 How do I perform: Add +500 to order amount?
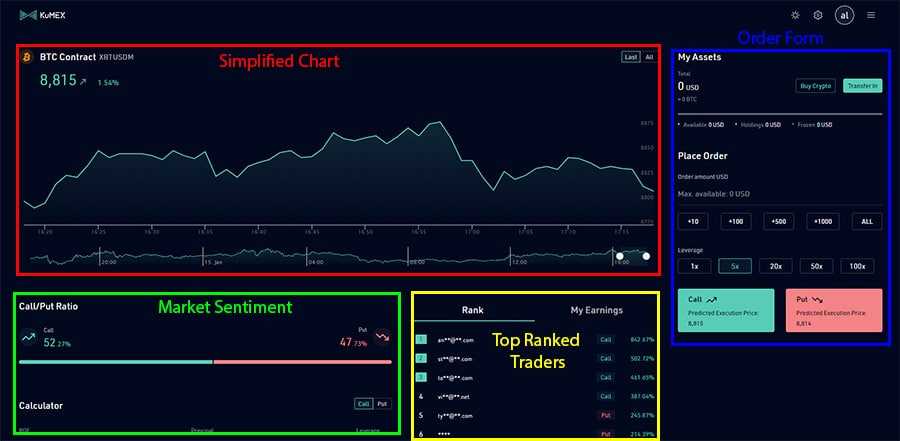click(779, 222)
